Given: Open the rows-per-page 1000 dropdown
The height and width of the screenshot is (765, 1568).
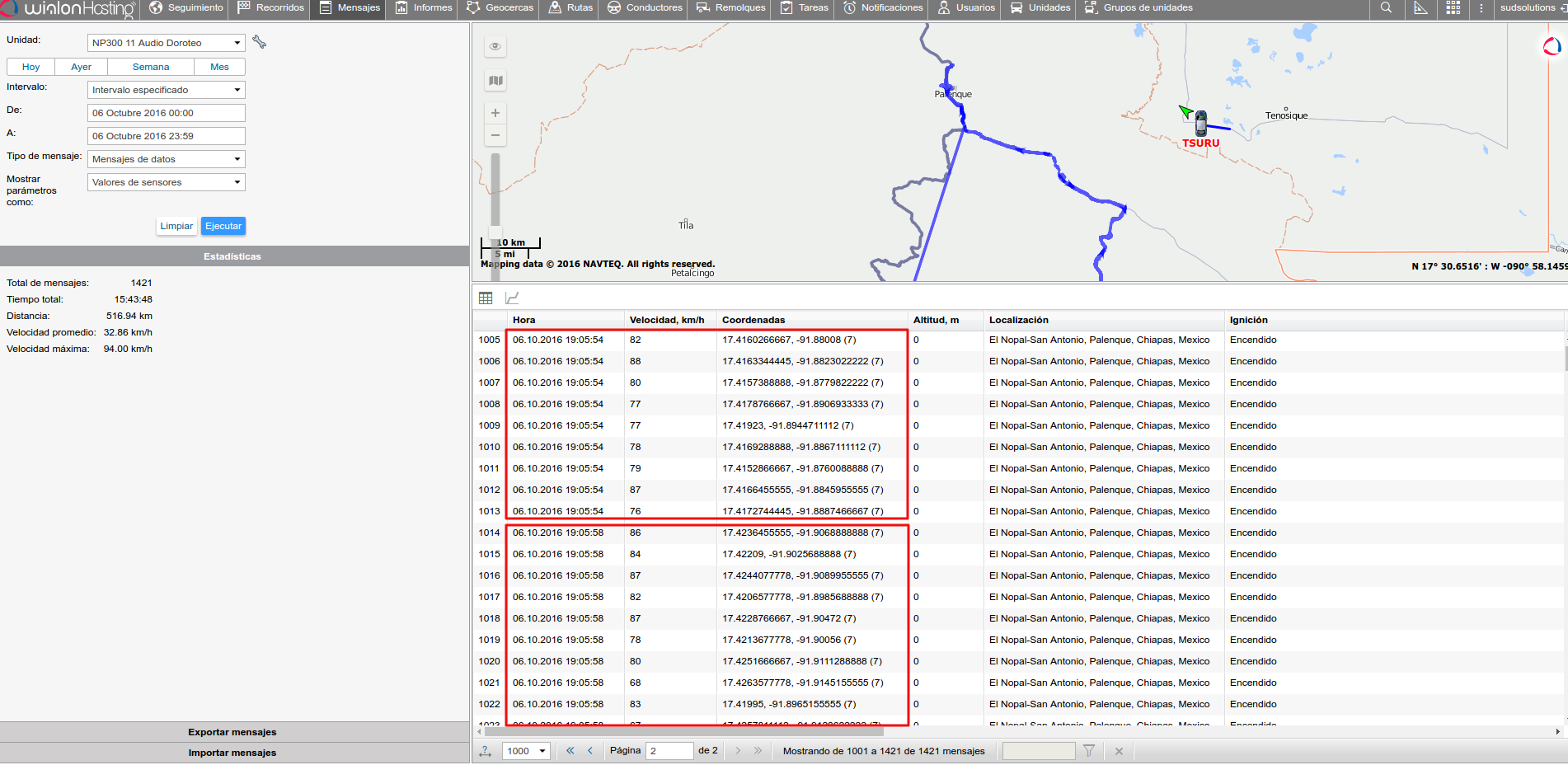Looking at the screenshot, I should click(x=526, y=751).
